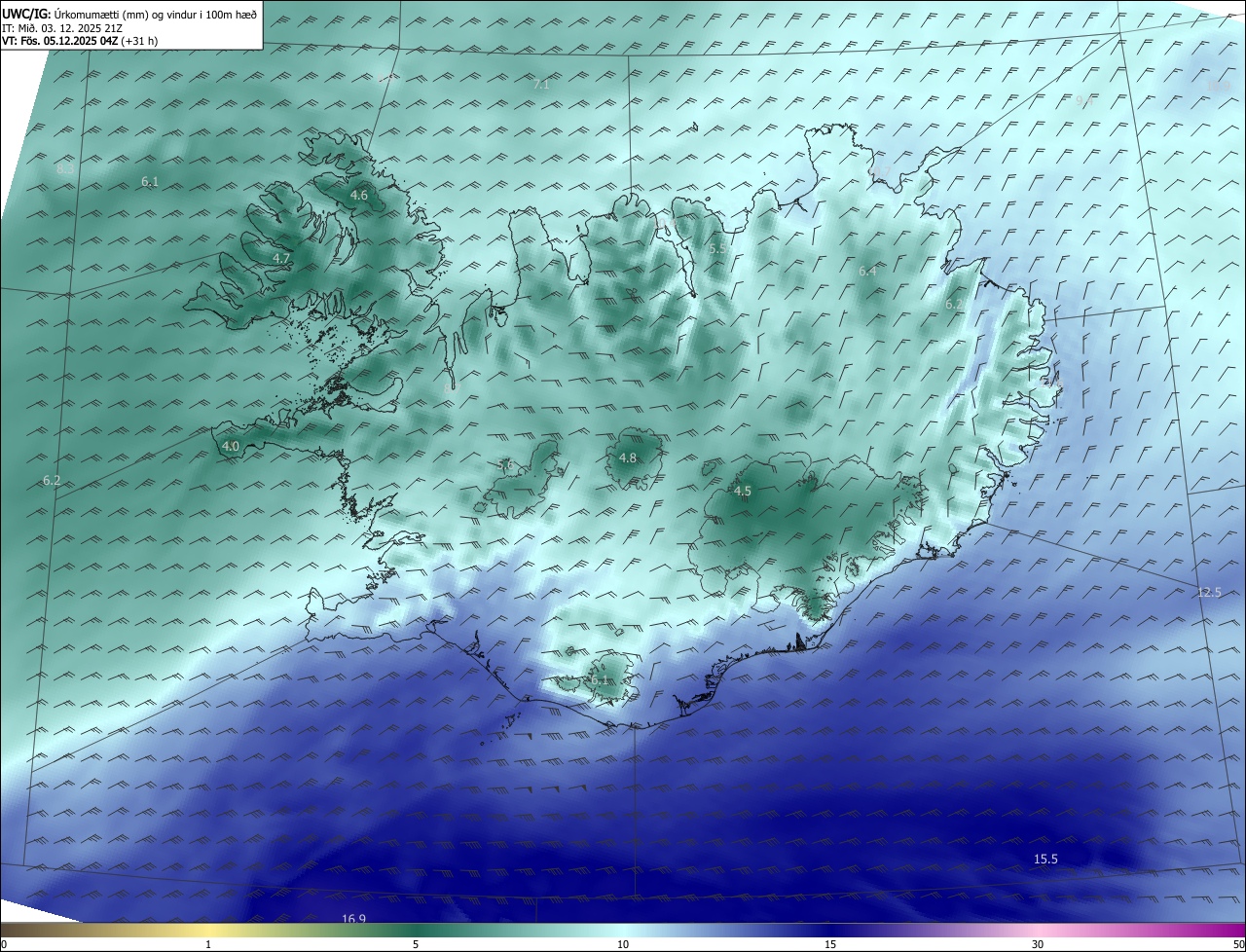Click the 7.1 value north of Iceland

click(x=541, y=85)
